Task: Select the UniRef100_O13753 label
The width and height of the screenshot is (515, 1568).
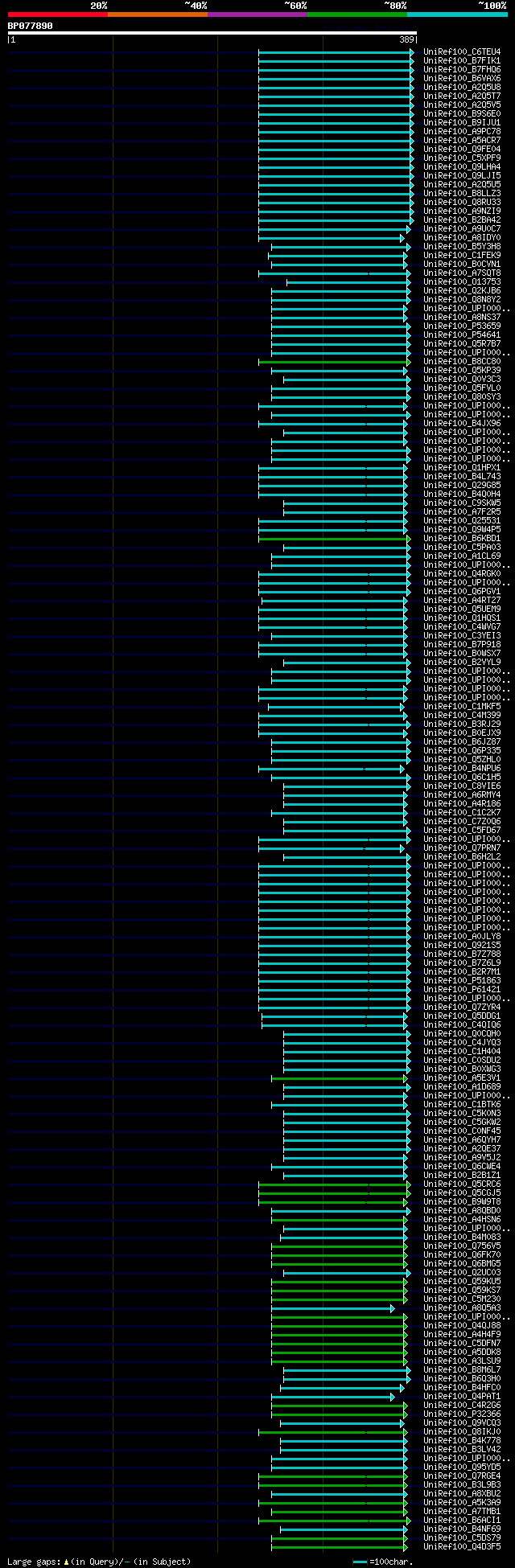Action: (x=462, y=282)
